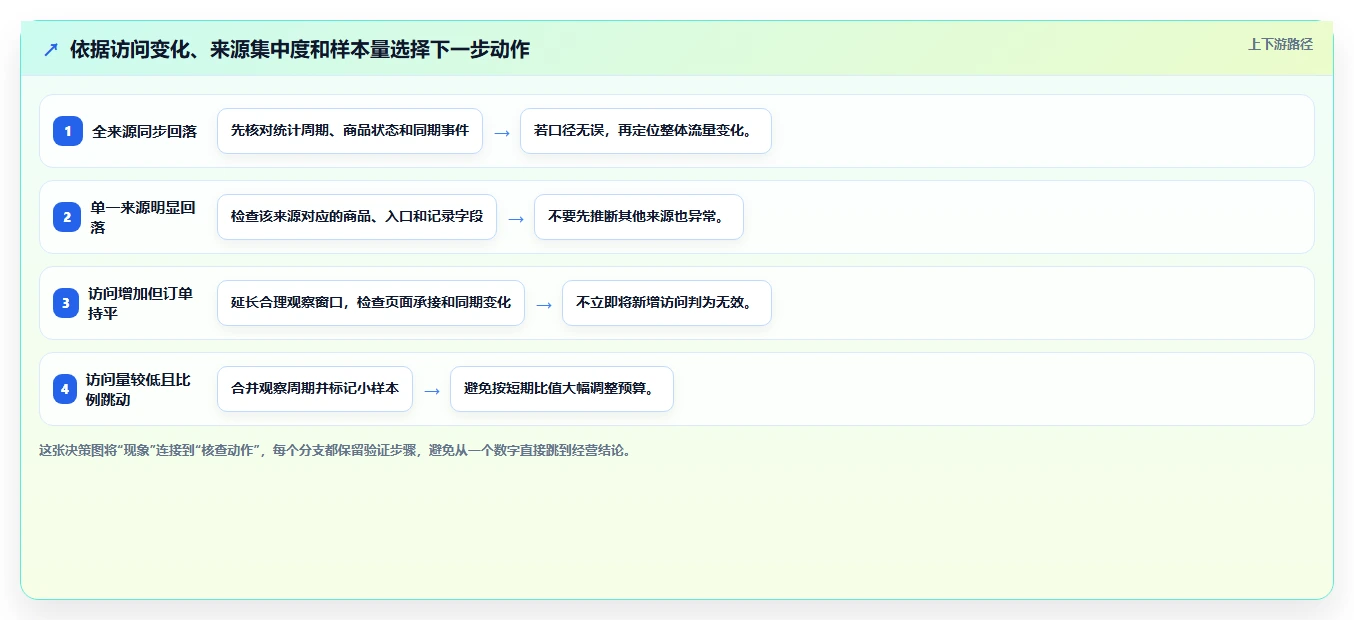The image size is (1354, 620).
Task: Click the box 先核对统计周期、商品状态和同期事件
Action: 350,131
